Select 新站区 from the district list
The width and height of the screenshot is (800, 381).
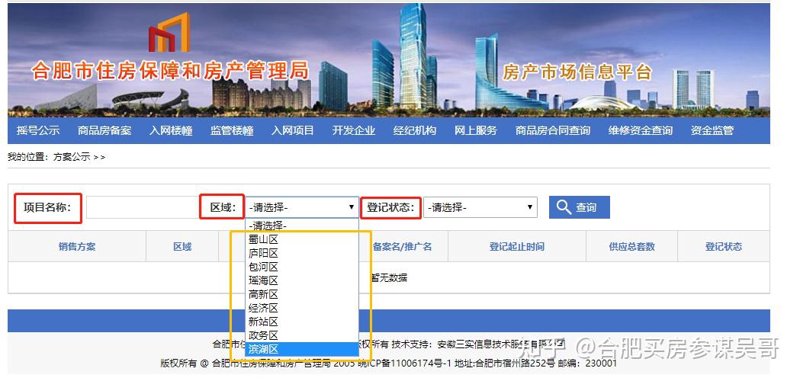tap(302, 322)
